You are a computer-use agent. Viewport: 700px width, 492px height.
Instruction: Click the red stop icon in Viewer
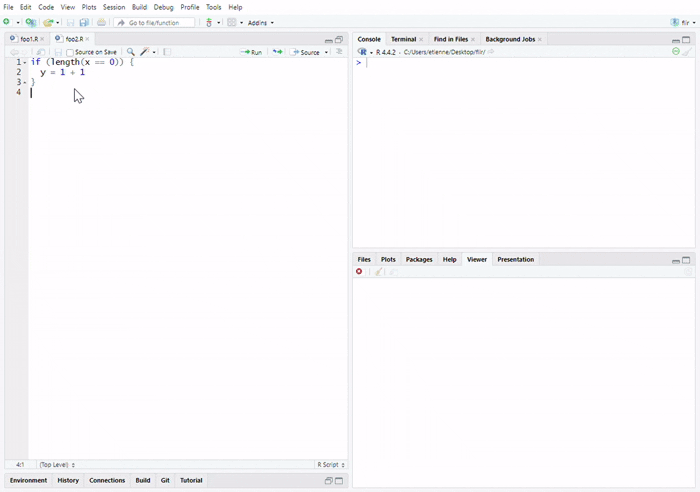click(359, 271)
